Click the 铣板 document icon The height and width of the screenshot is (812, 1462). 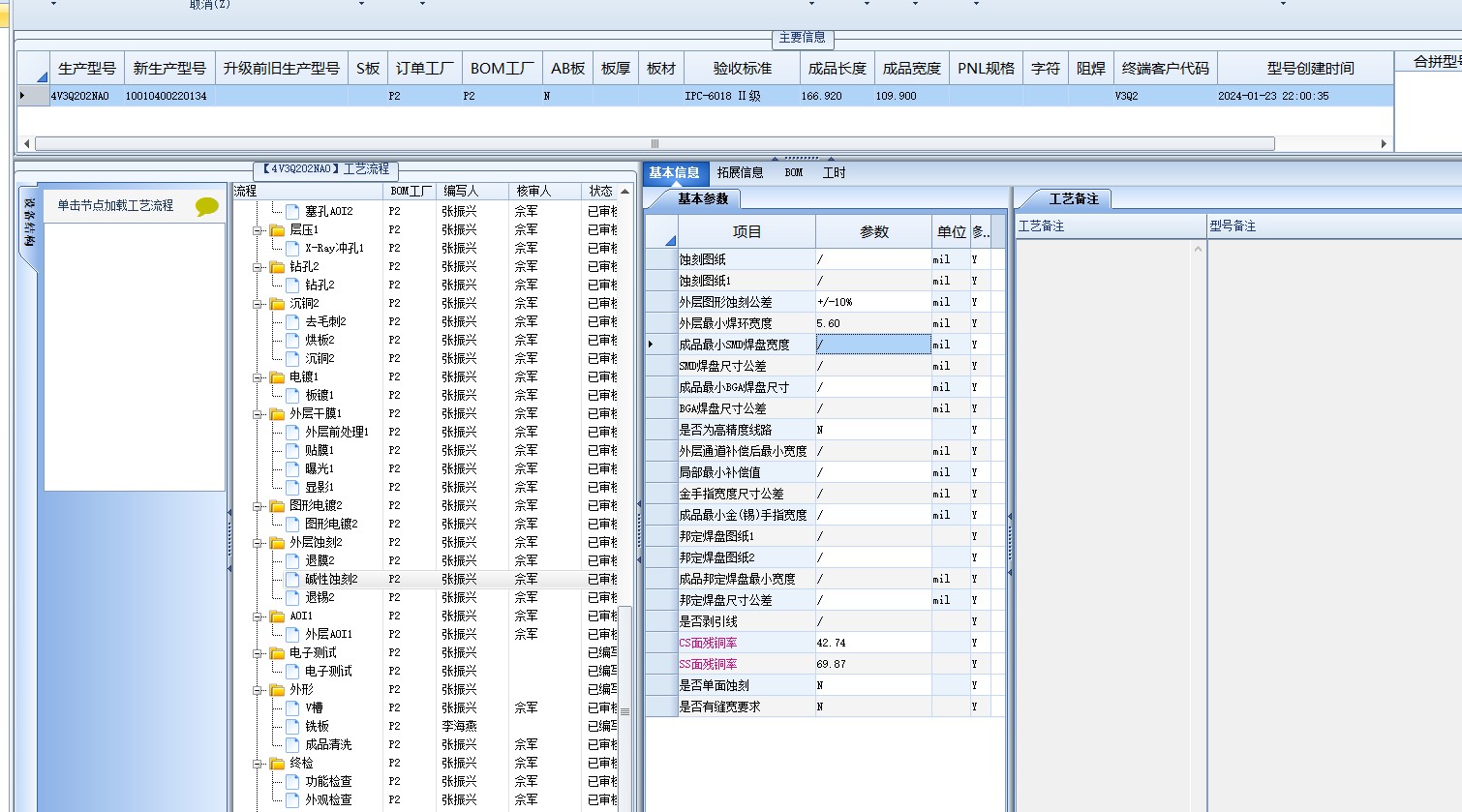click(292, 726)
